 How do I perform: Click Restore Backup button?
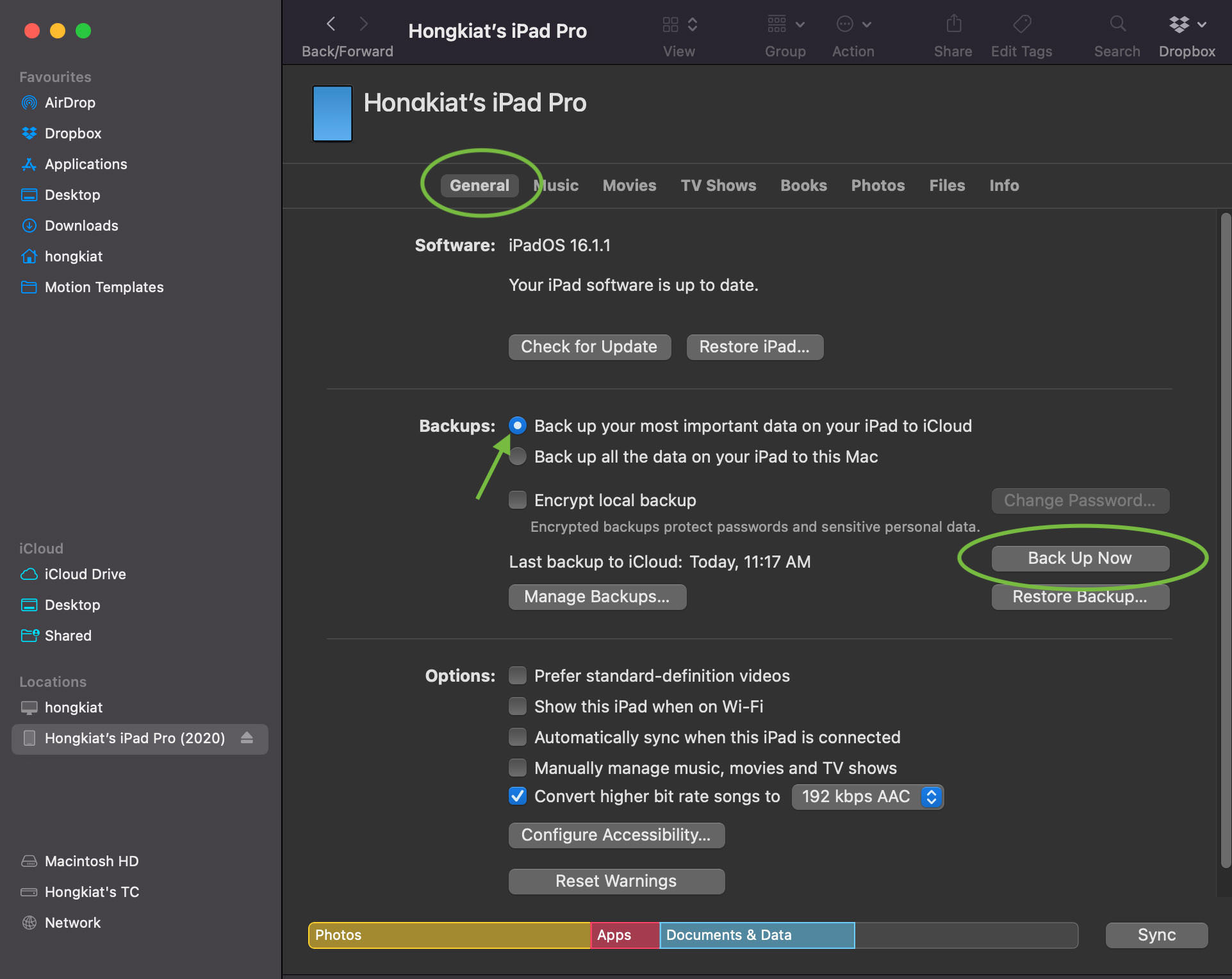1080,596
